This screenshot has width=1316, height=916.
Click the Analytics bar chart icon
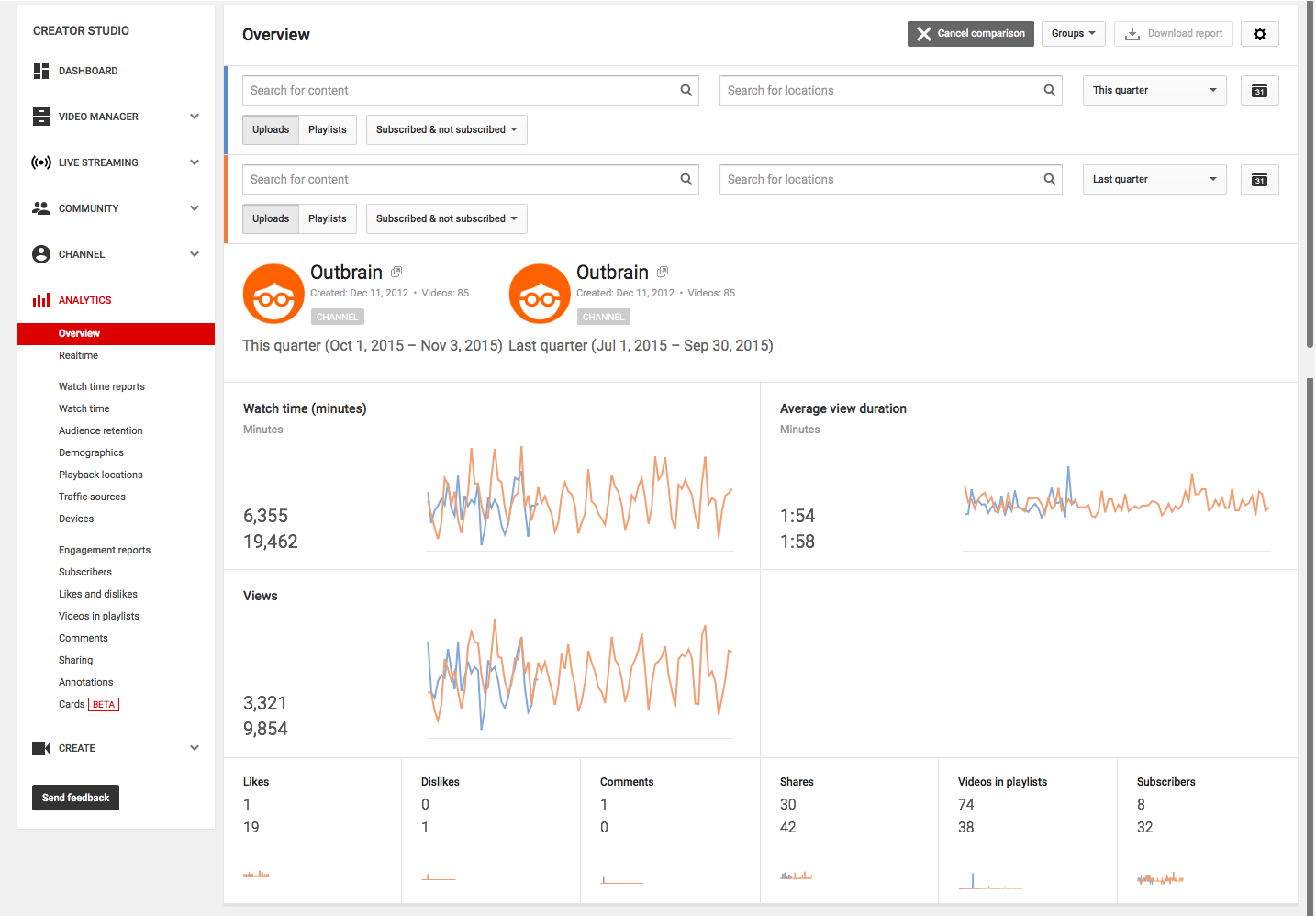(x=41, y=300)
